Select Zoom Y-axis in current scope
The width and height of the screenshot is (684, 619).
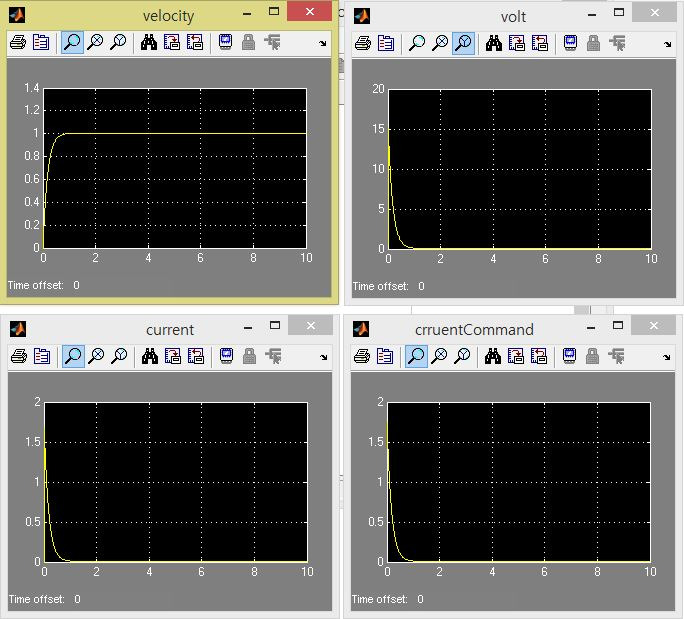tap(119, 356)
